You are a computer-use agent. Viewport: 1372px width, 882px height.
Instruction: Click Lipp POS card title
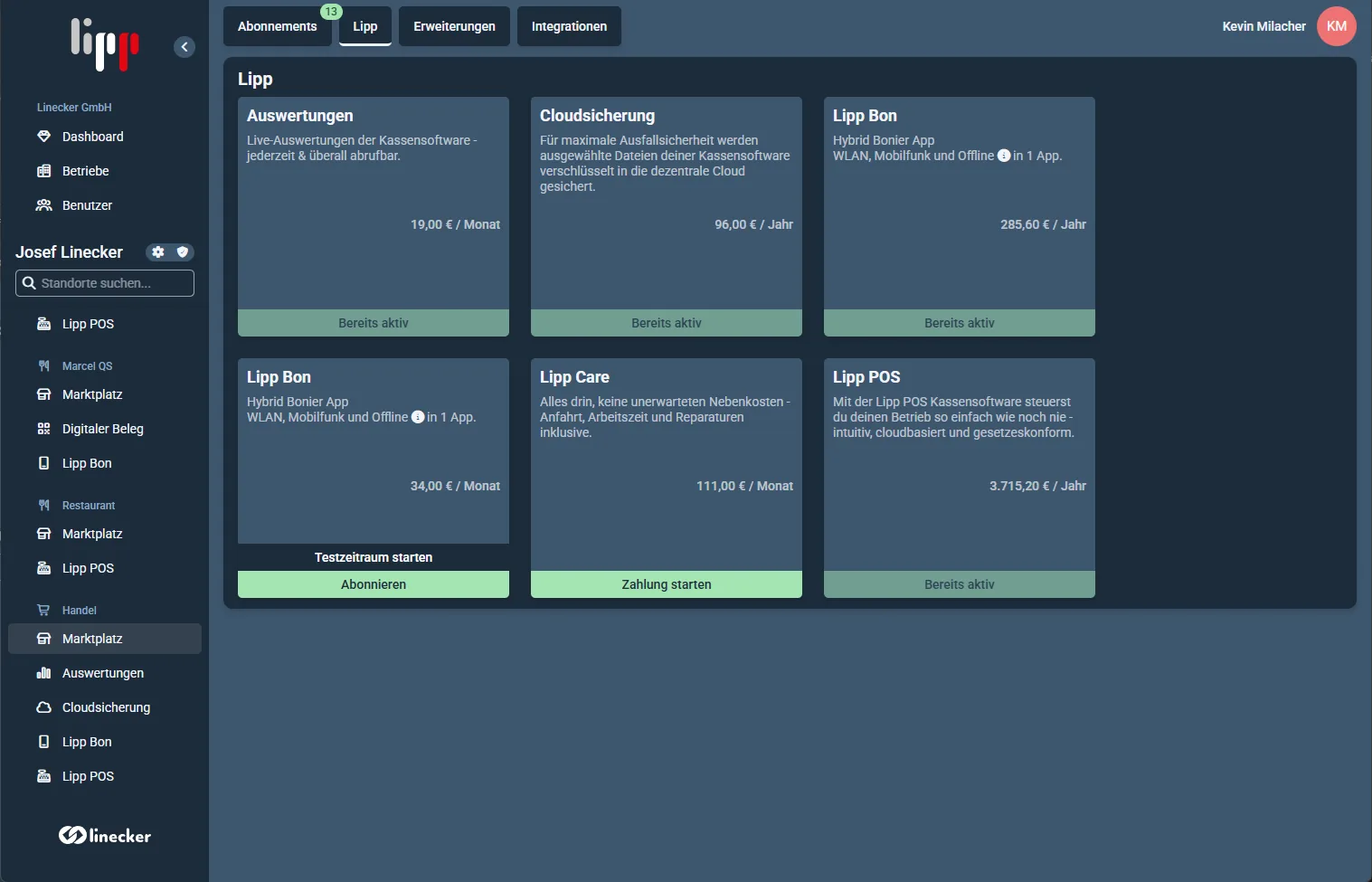pos(866,377)
